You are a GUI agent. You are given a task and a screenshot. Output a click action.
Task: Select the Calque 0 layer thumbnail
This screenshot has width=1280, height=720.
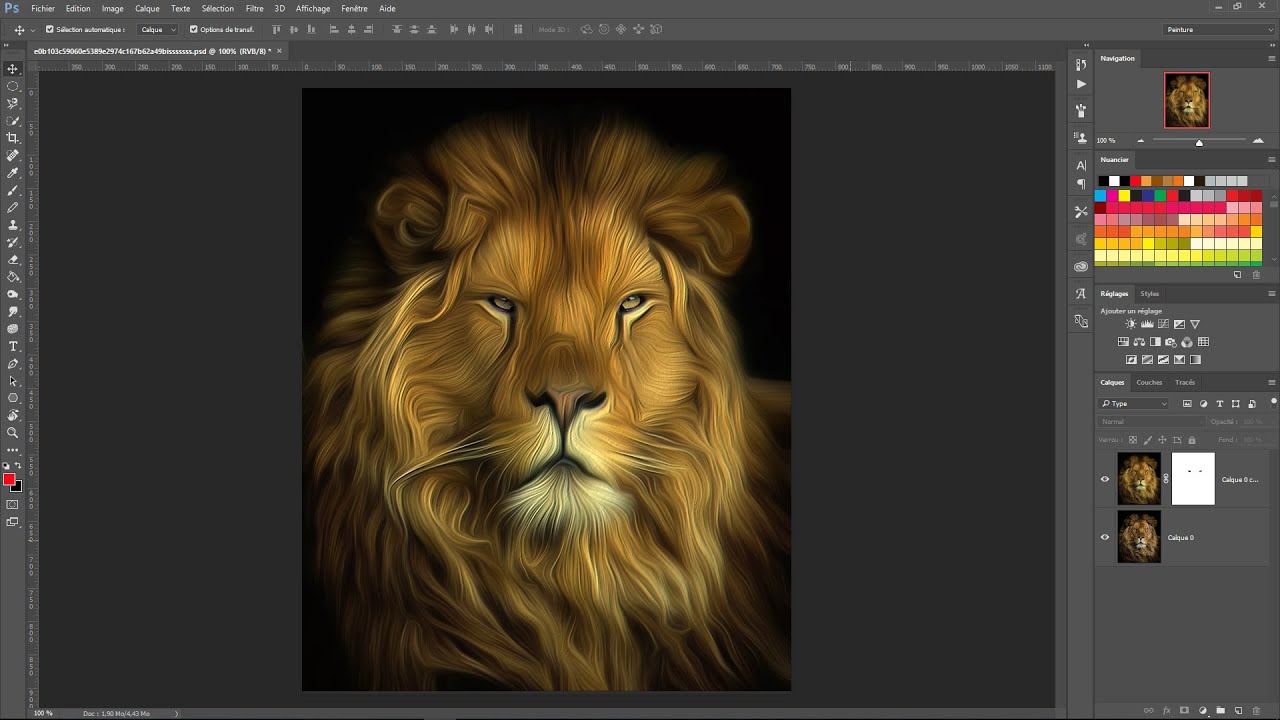click(1139, 537)
